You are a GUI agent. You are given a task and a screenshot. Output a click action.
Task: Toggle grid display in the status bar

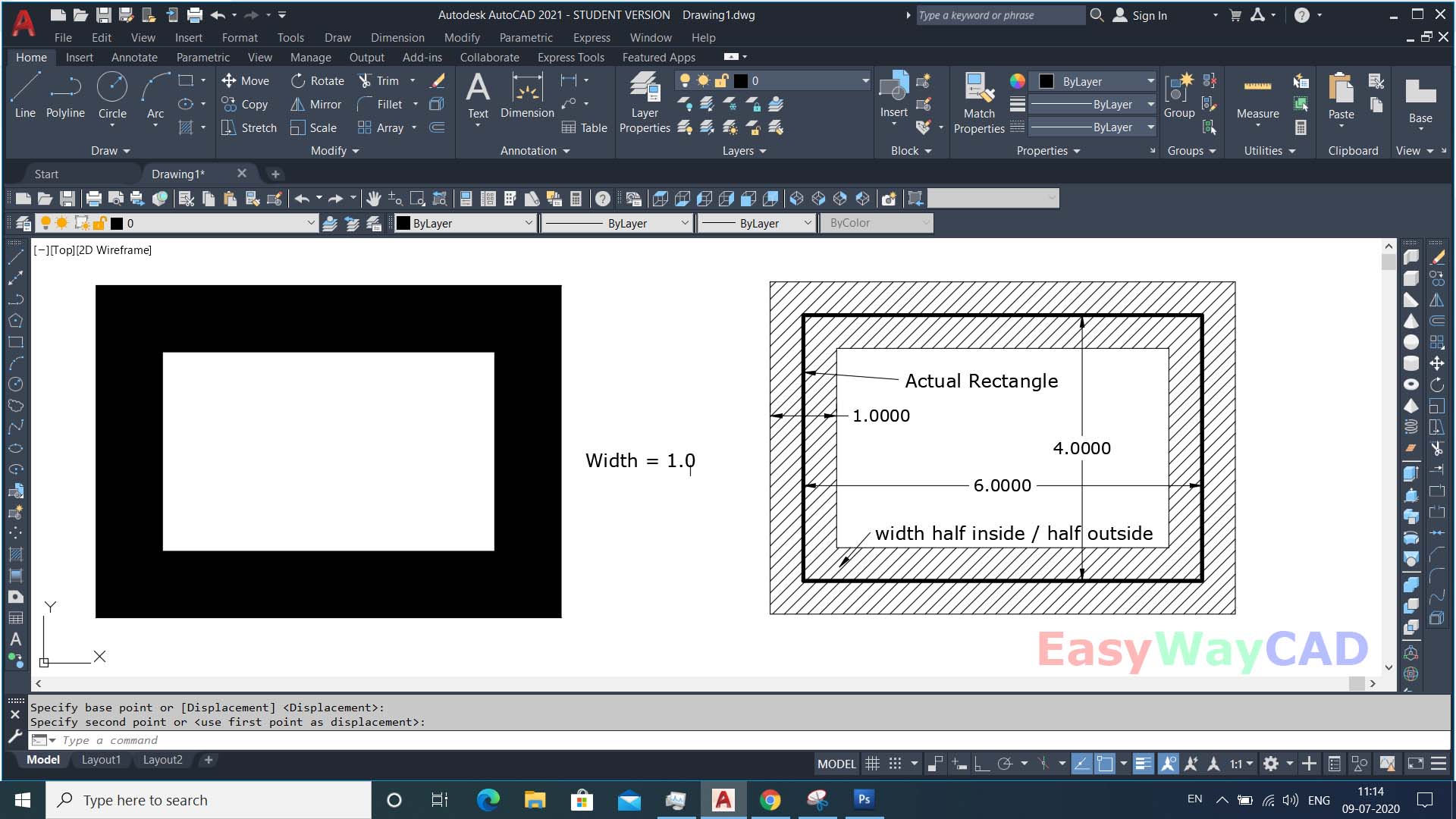[873, 764]
